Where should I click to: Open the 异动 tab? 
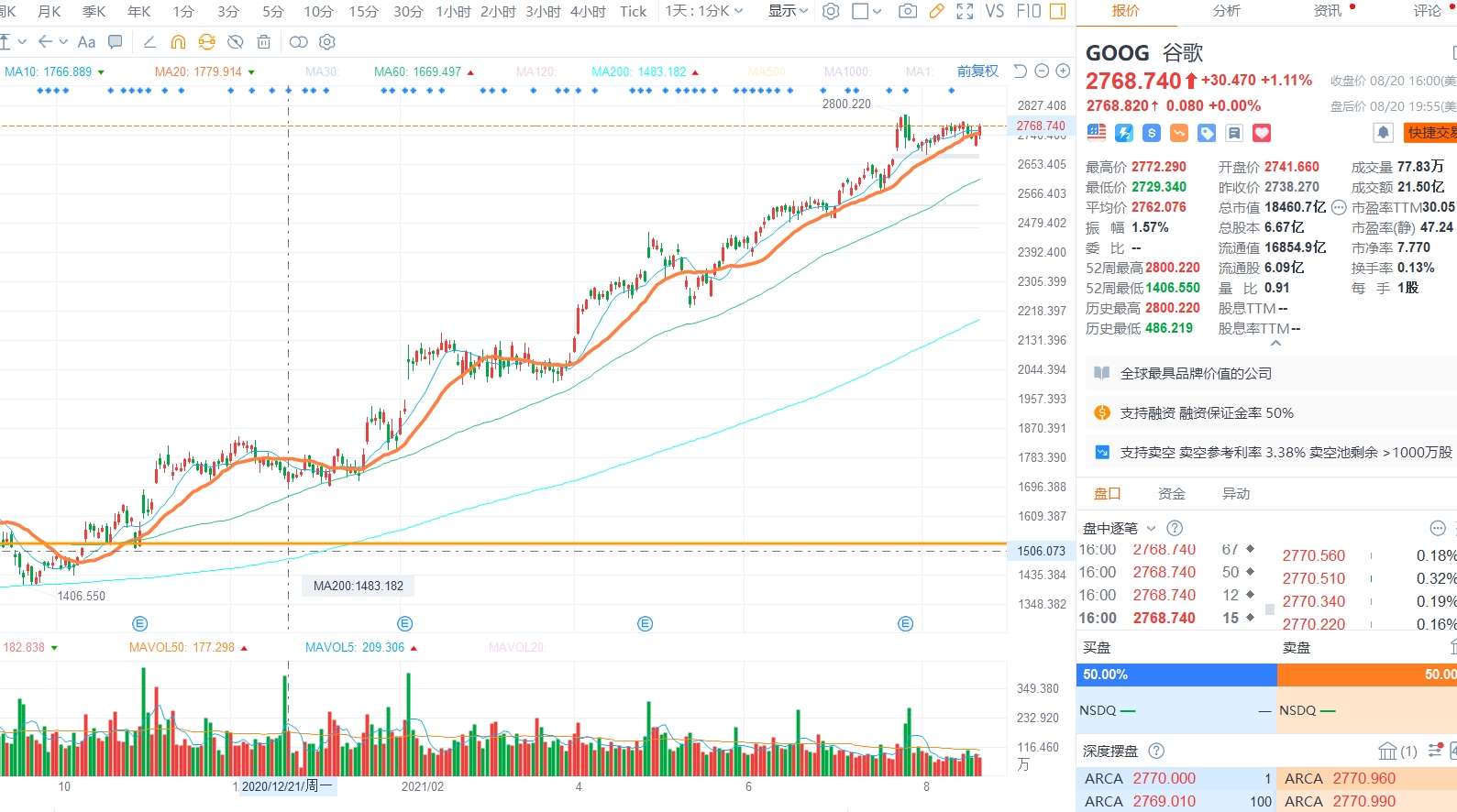point(1236,493)
